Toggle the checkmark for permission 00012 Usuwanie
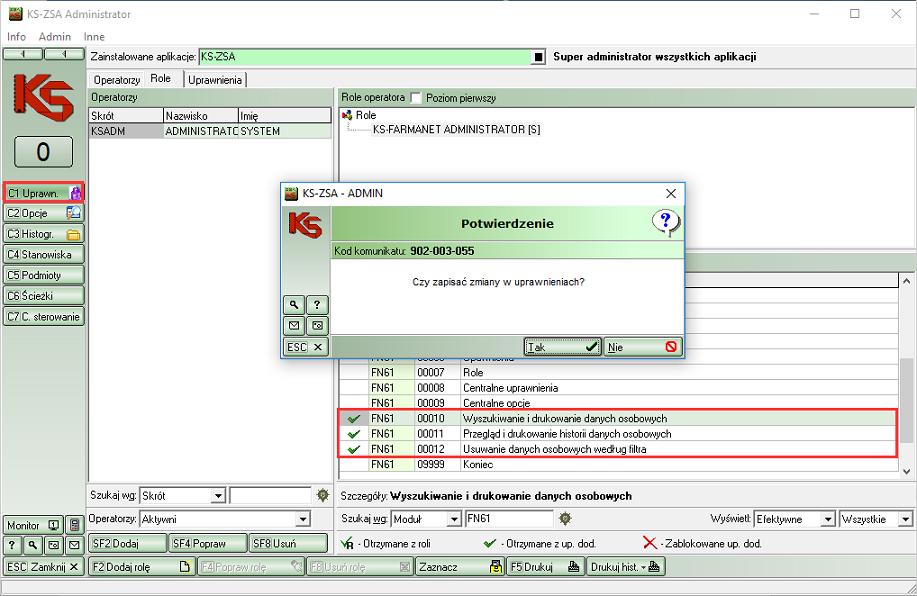917x596 pixels. (354, 449)
